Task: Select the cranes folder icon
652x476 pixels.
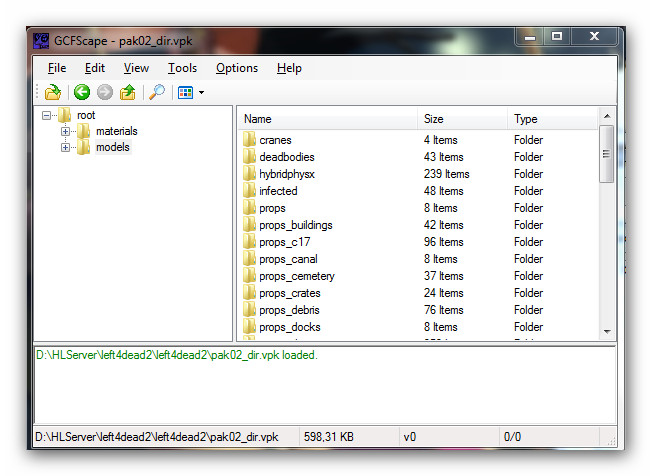Action: 249,140
